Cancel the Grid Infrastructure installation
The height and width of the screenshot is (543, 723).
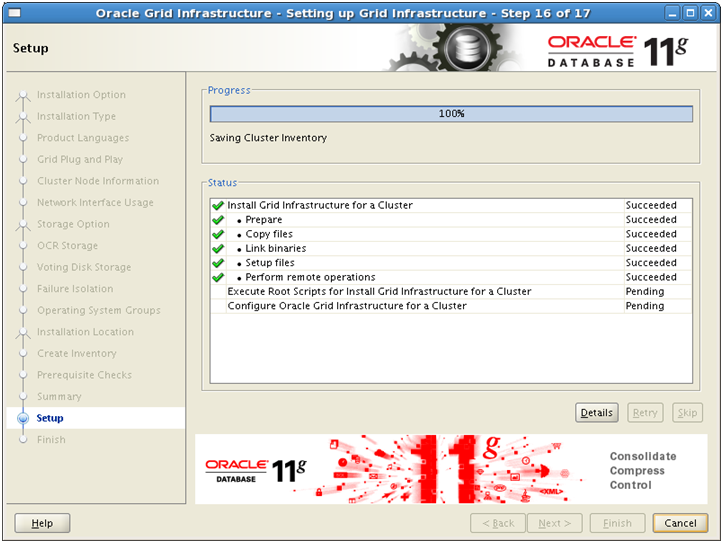[x=680, y=523]
